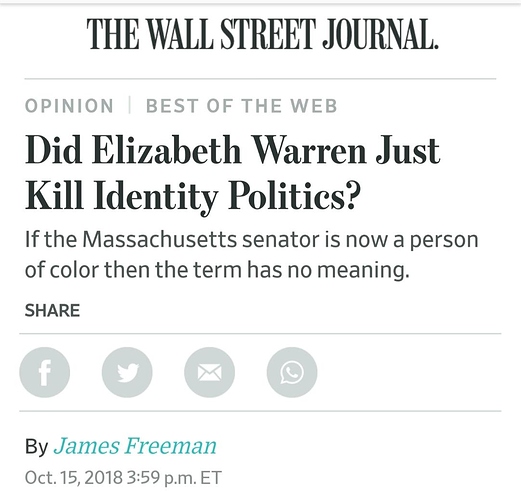The height and width of the screenshot is (500, 521).
Task: Click headline line 'Kill Identity Politics?'
Action: click(x=193, y=196)
